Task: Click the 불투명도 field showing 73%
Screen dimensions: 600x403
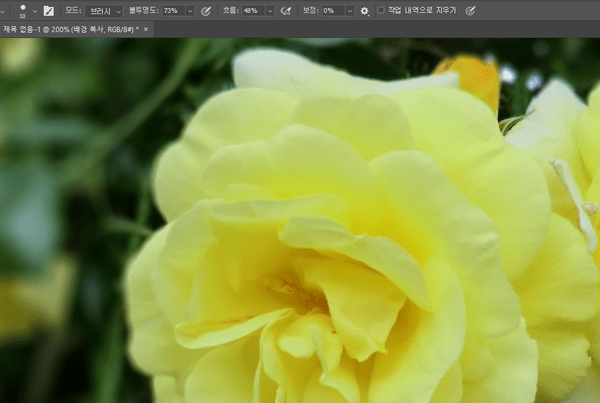Action: coord(171,11)
